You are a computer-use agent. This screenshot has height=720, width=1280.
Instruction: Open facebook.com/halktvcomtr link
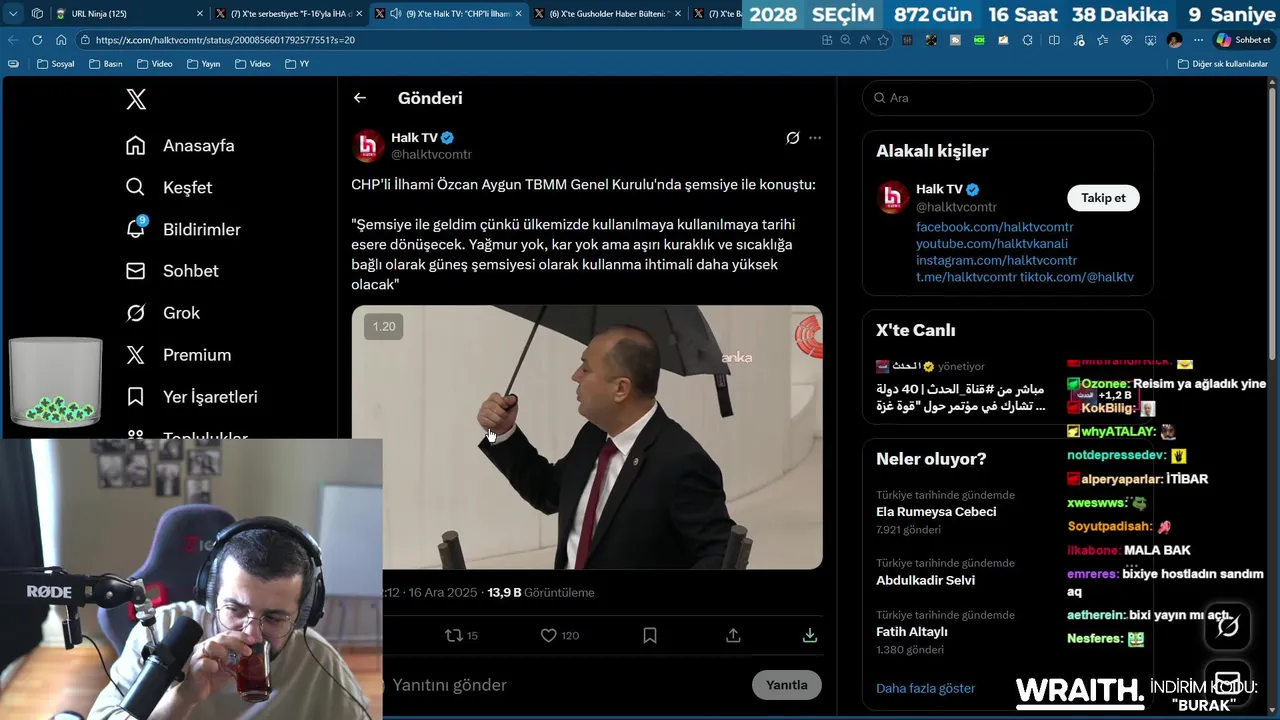coord(995,227)
